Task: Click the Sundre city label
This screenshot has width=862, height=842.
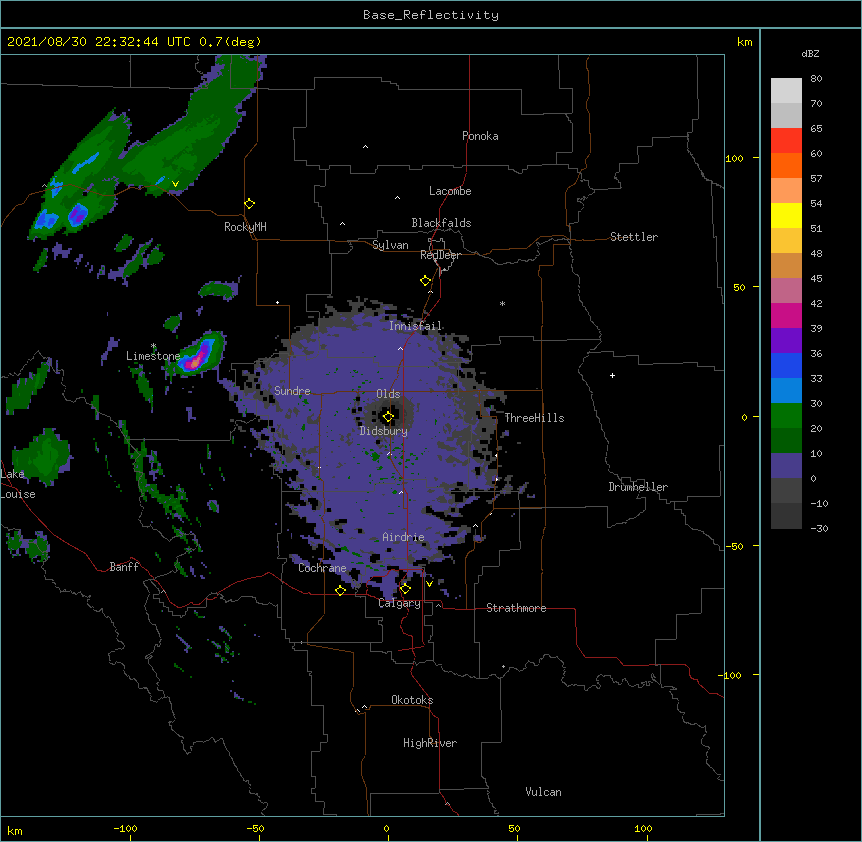Action: pos(292,391)
